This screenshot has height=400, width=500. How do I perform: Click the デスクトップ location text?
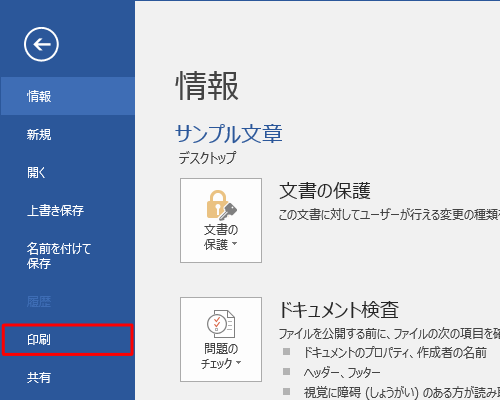[207, 158]
